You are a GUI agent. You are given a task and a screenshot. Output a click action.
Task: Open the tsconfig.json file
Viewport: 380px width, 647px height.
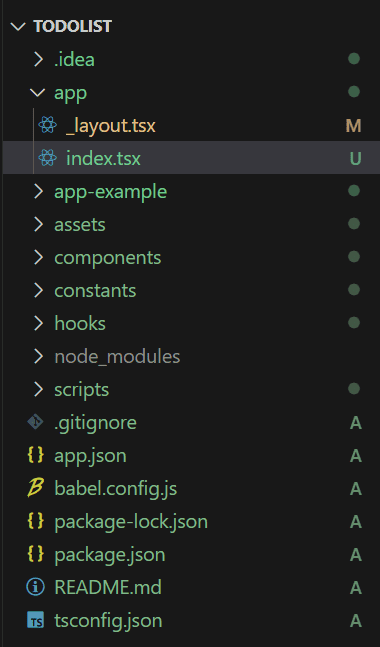(x=108, y=621)
